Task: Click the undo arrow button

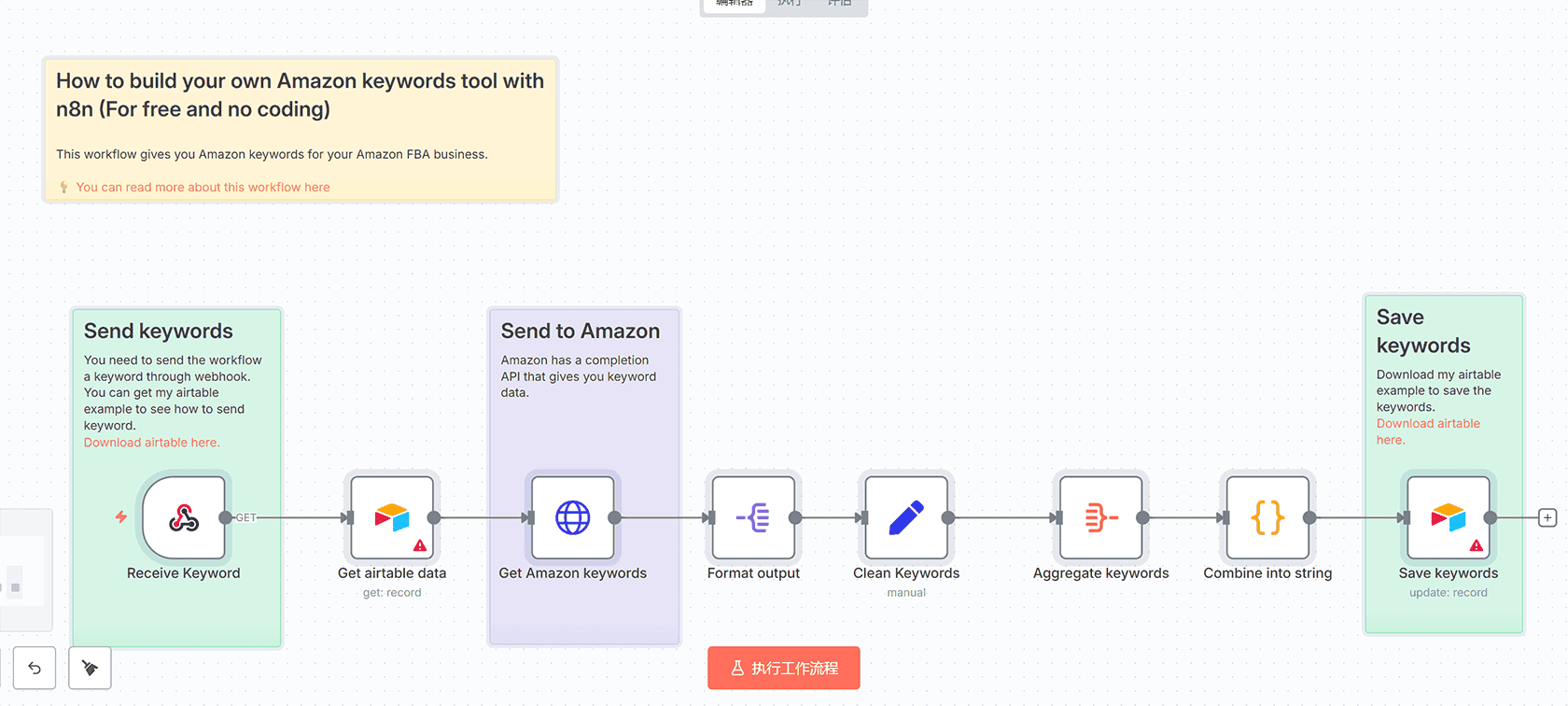Action: coord(35,668)
